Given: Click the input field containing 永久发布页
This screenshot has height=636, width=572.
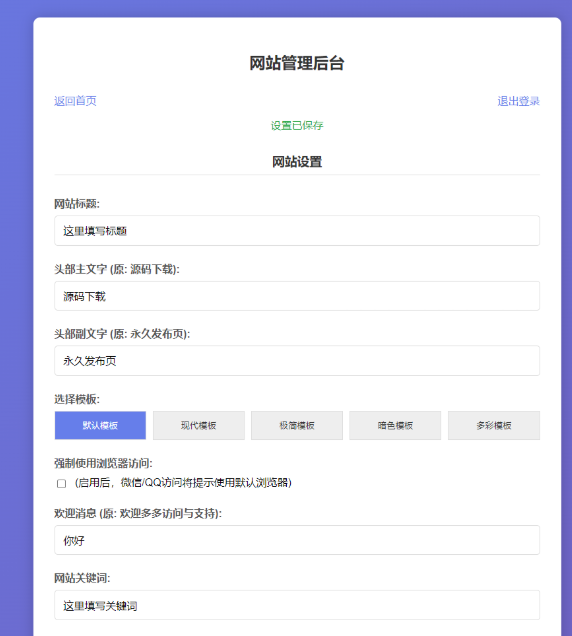Looking at the screenshot, I should (297, 361).
